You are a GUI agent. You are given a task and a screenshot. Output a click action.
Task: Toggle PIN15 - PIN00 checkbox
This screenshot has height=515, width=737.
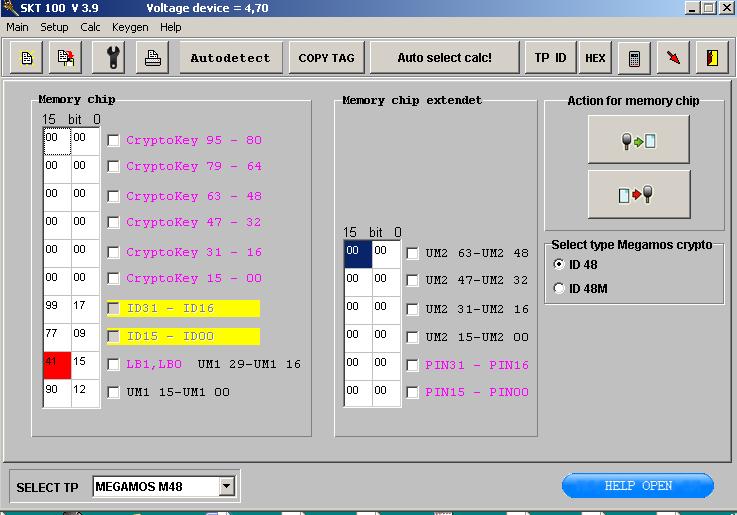(x=412, y=392)
